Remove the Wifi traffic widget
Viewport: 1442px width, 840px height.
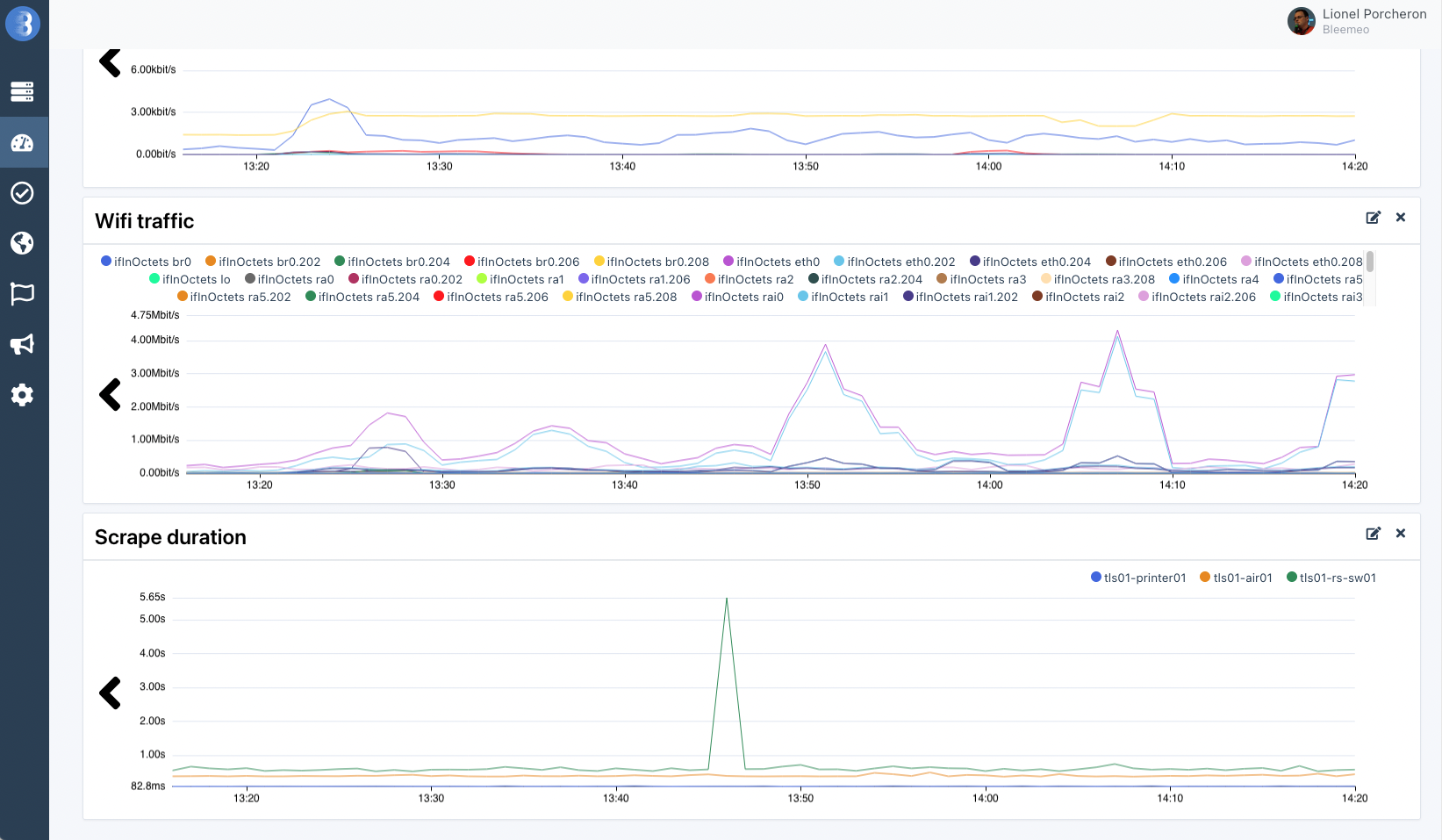coord(1402,218)
